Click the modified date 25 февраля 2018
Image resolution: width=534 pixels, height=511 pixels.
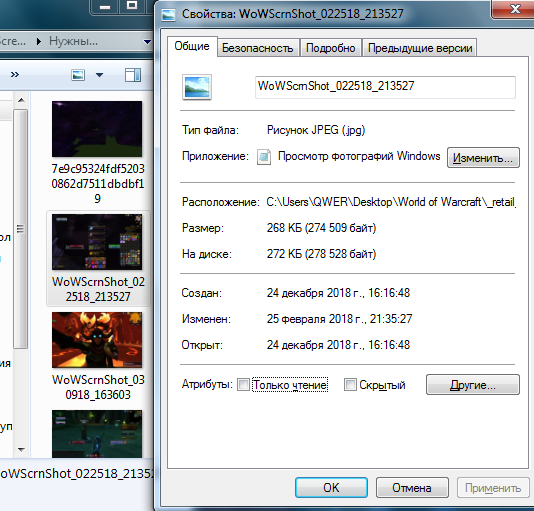tap(339, 319)
